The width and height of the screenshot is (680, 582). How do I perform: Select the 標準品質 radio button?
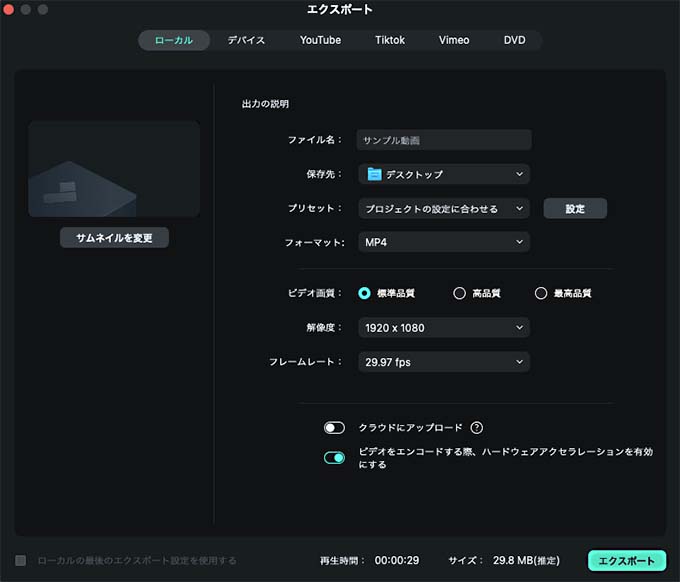[364, 294]
